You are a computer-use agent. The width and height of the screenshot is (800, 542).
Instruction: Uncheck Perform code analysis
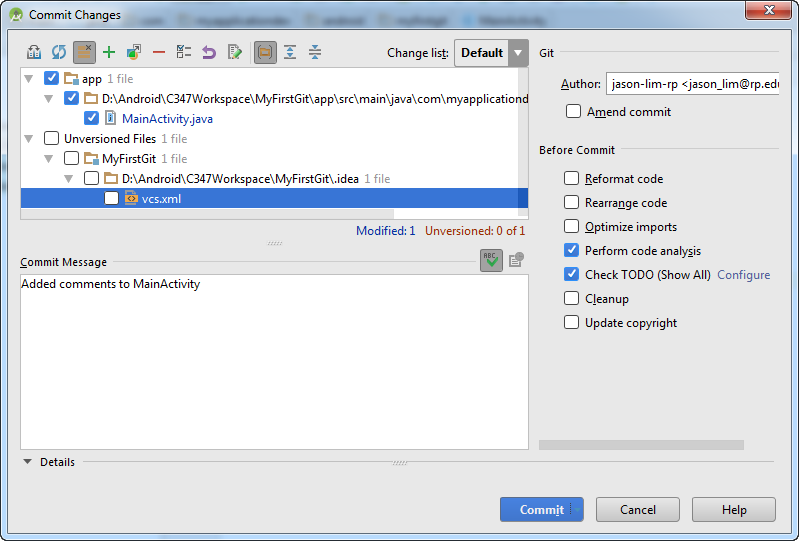click(572, 251)
